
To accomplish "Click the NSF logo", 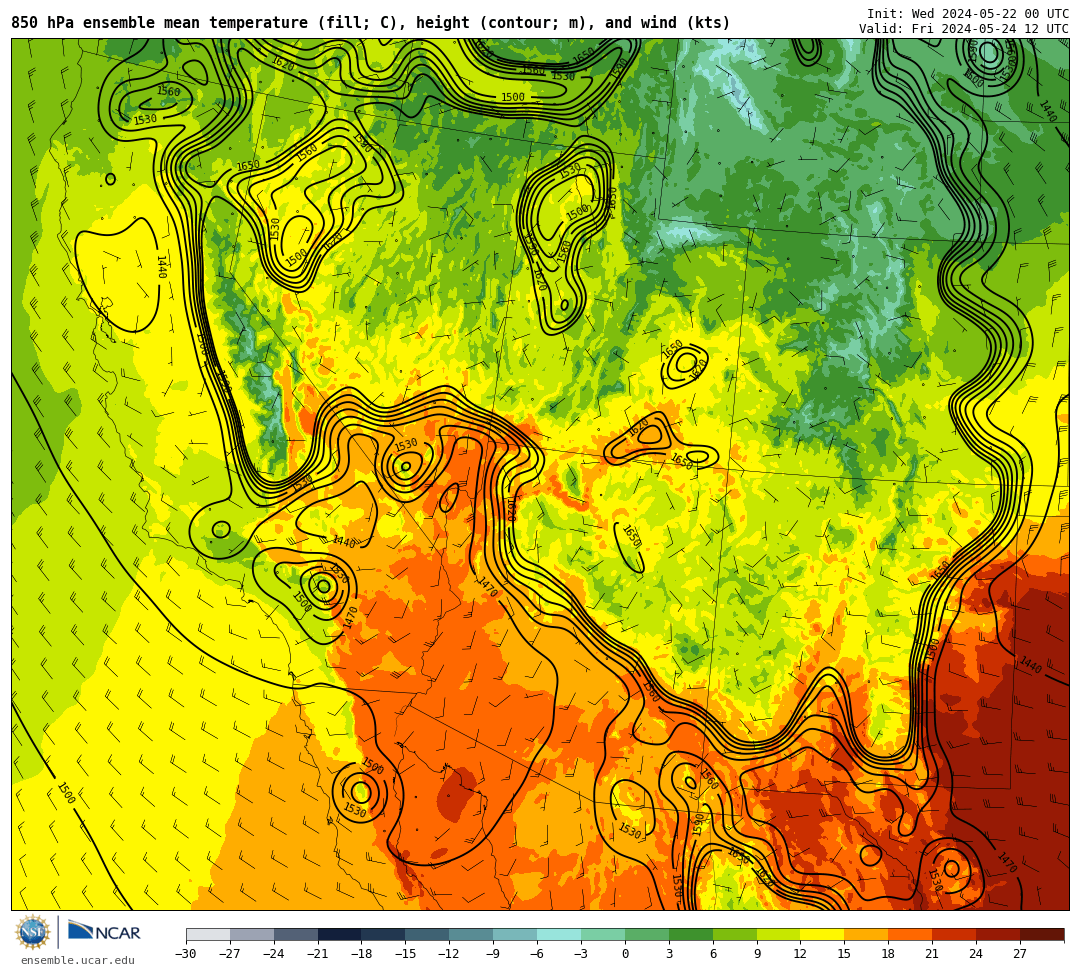I will pyautogui.click(x=33, y=933).
